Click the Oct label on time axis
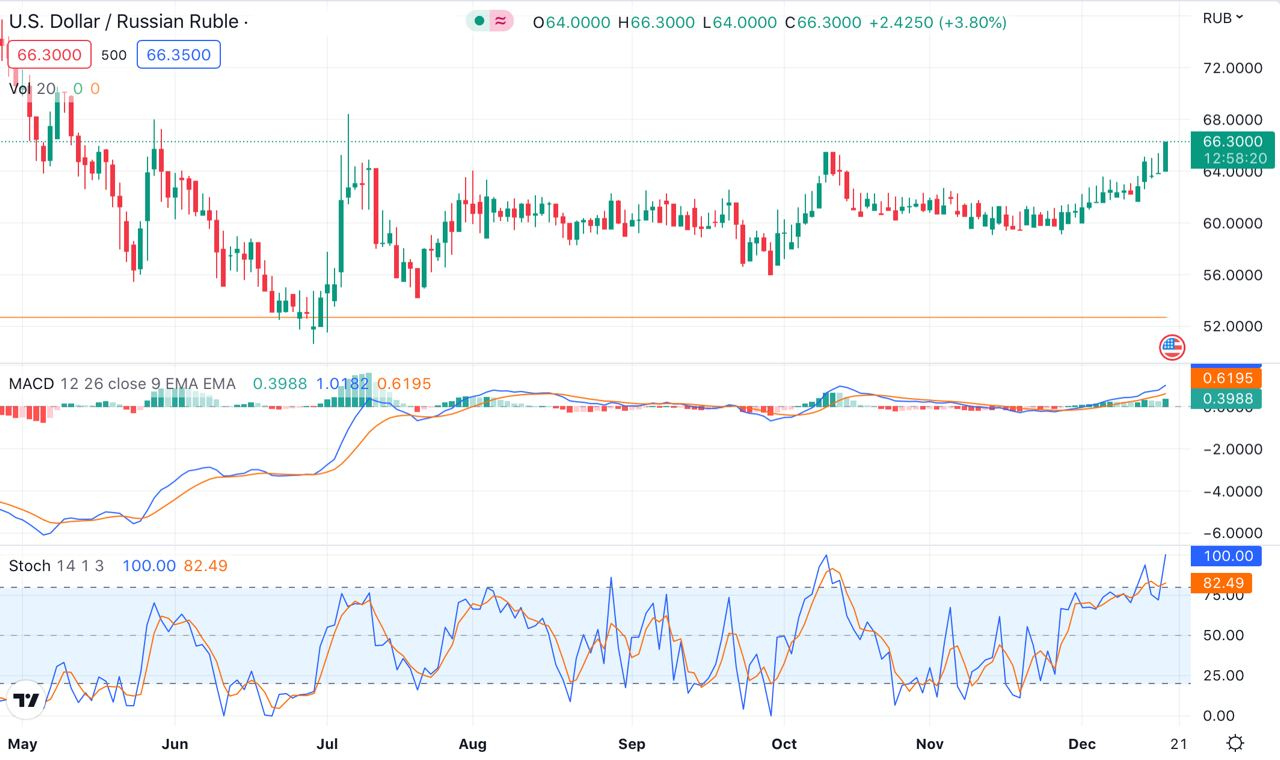This screenshot has height=760, width=1280. pyautogui.click(x=785, y=744)
